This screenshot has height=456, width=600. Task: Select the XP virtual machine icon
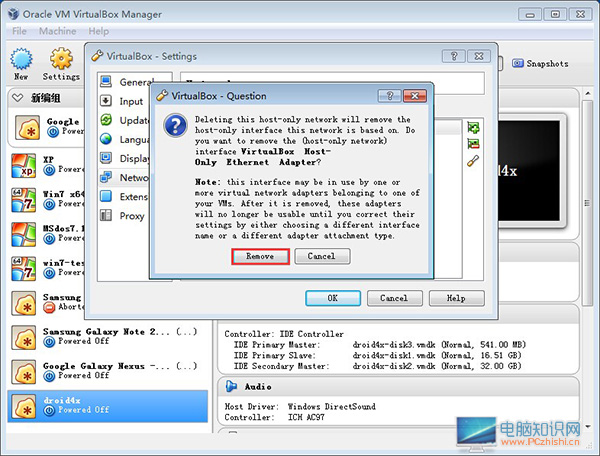23,165
